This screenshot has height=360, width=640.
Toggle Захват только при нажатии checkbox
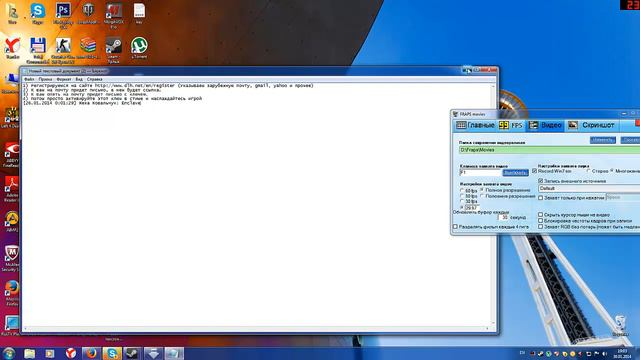pos(541,198)
